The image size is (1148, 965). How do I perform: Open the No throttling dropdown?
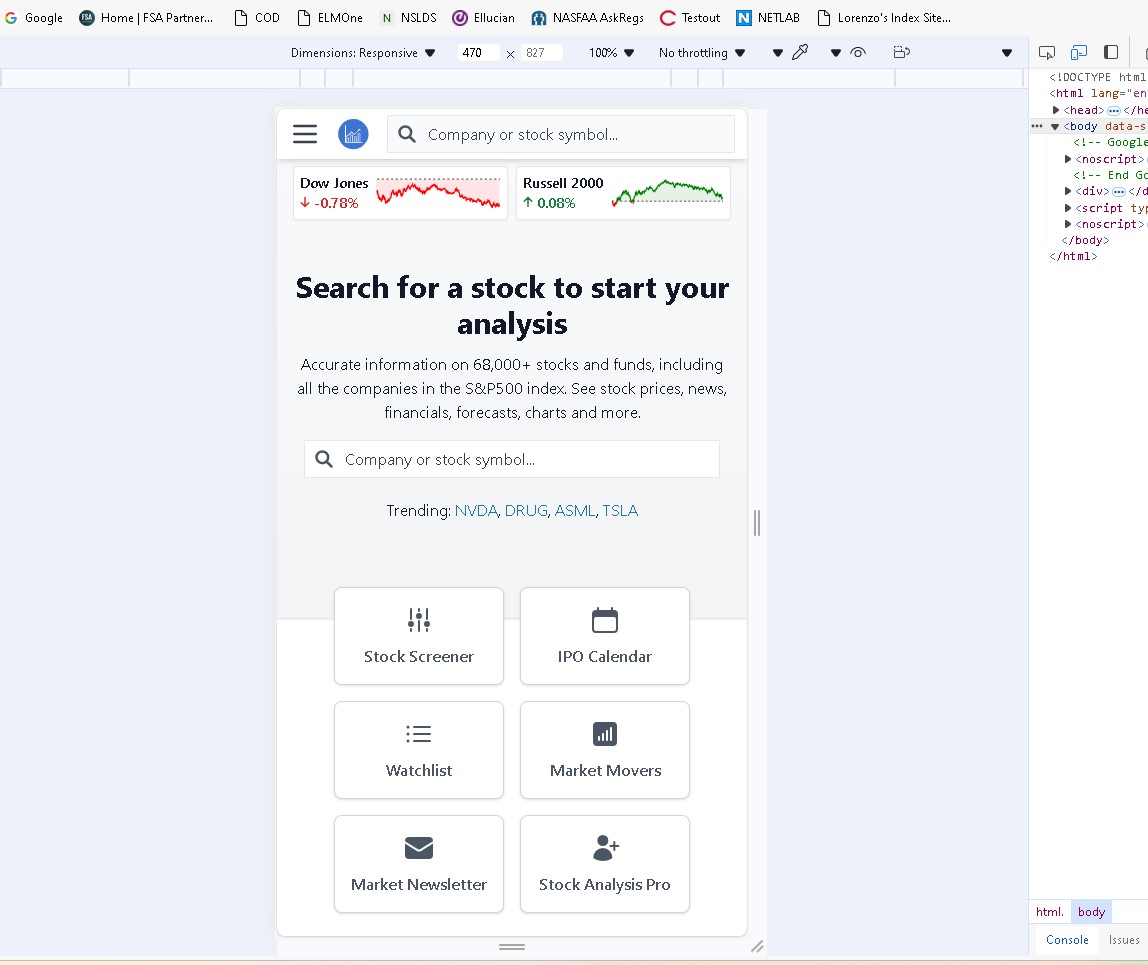pyautogui.click(x=702, y=53)
